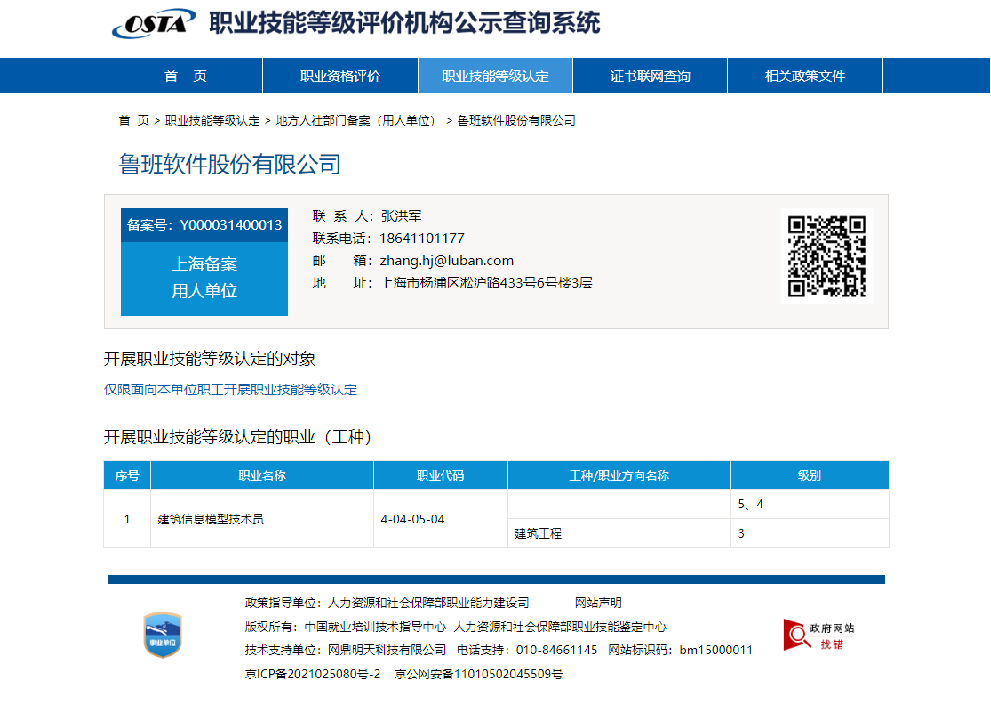Click the OSTA logo in header

[x=154, y=23]
